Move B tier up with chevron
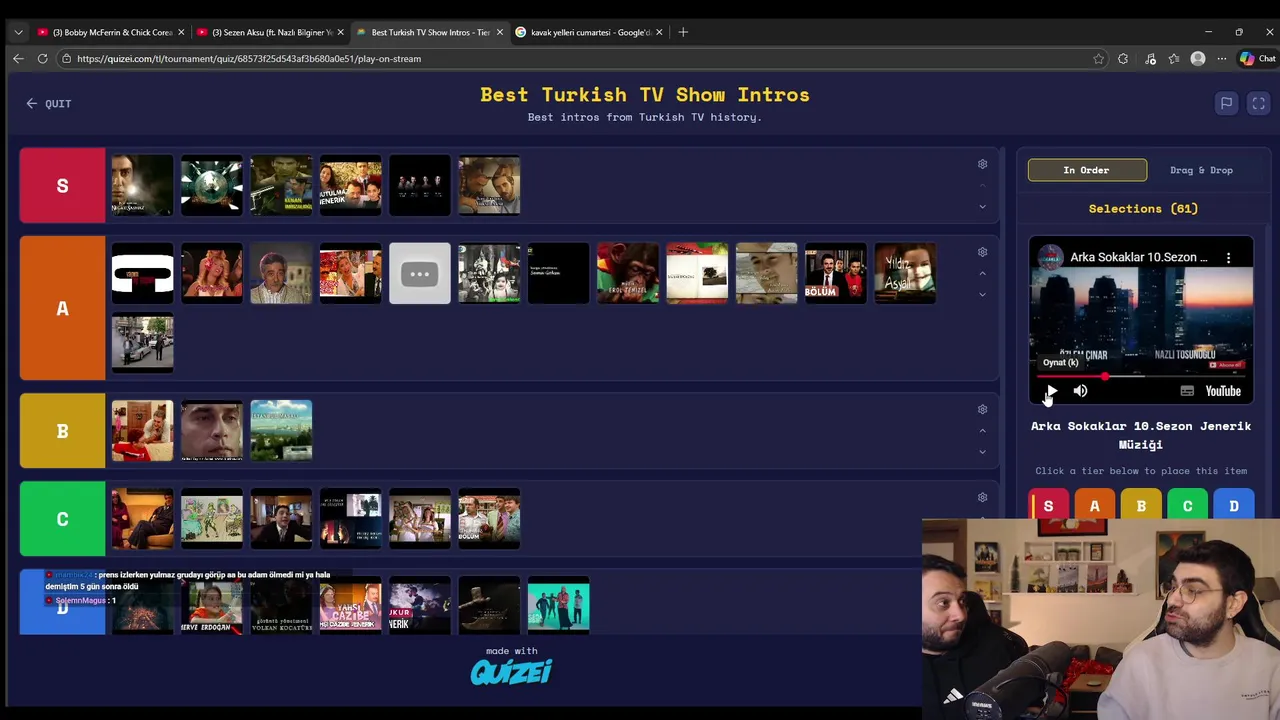 [x=982, y=430]
